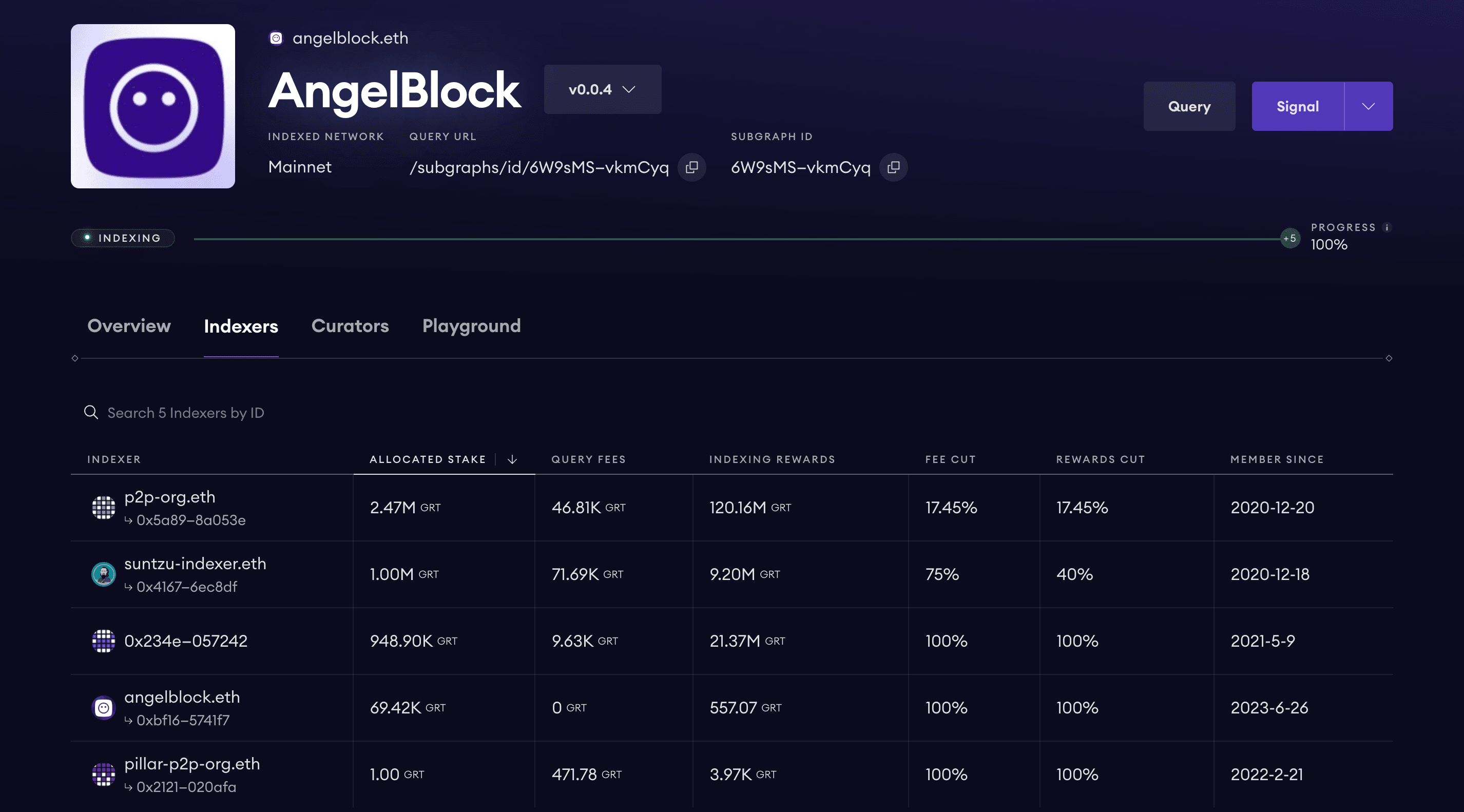This screenshot has width=1464, height=812.
Task: Sort by Query Fees column header
Action: coord(588,459)
